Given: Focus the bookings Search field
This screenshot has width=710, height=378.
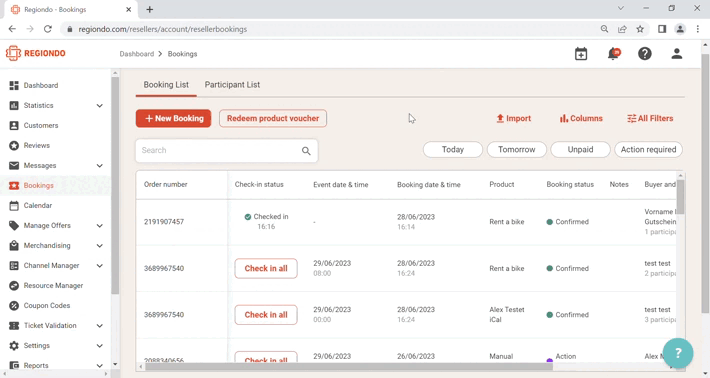Looking at the screenshot, I should click(x=226, y=151).
